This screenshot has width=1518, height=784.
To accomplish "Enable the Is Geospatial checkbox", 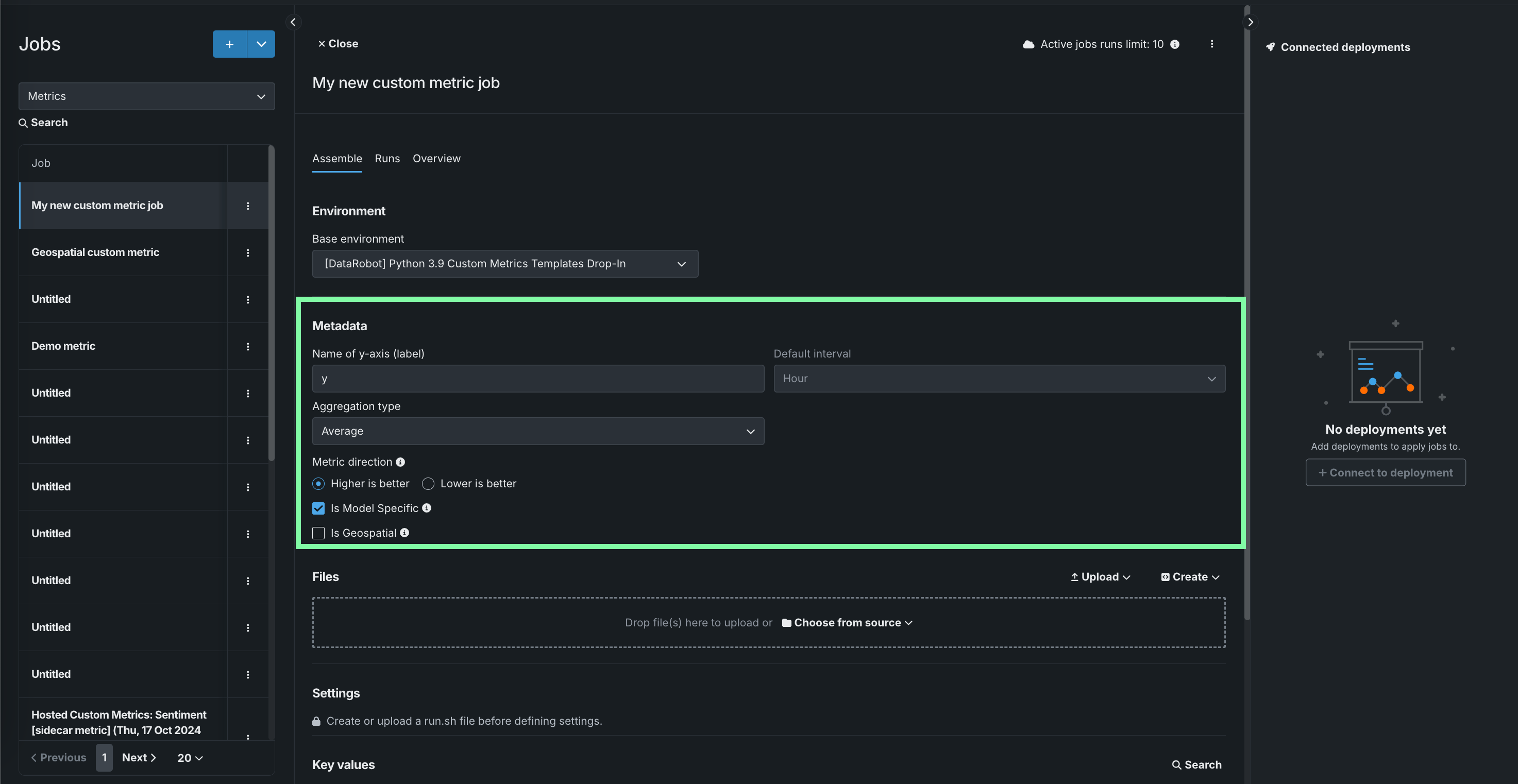I will pos(318,533).
